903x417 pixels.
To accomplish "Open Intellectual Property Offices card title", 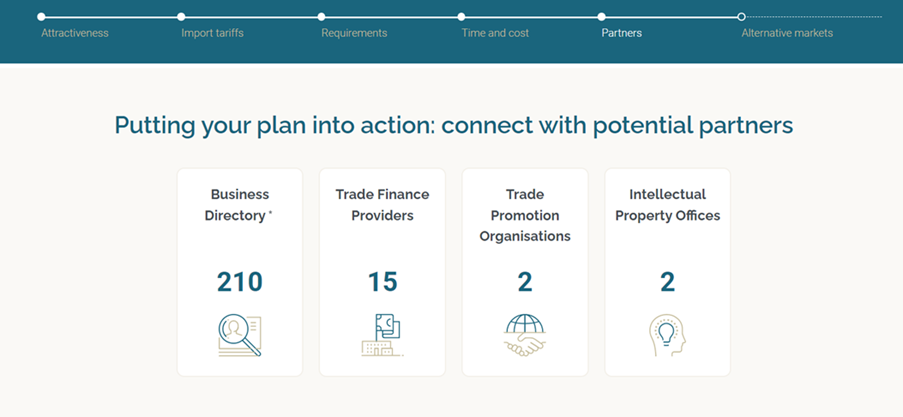I will pos(667,205).
